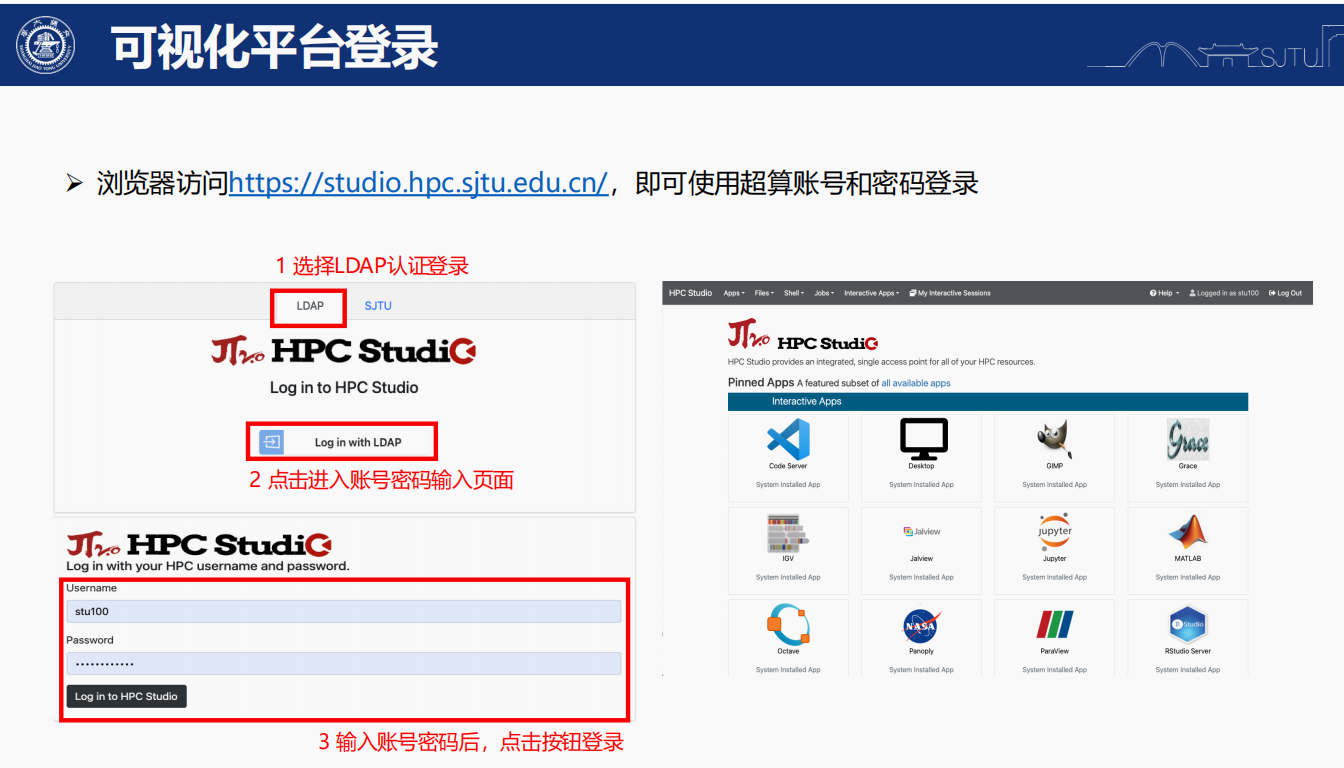Click the Code Server label text
The height and width of the screenshot is (768, 1344).
coord(788,466)
